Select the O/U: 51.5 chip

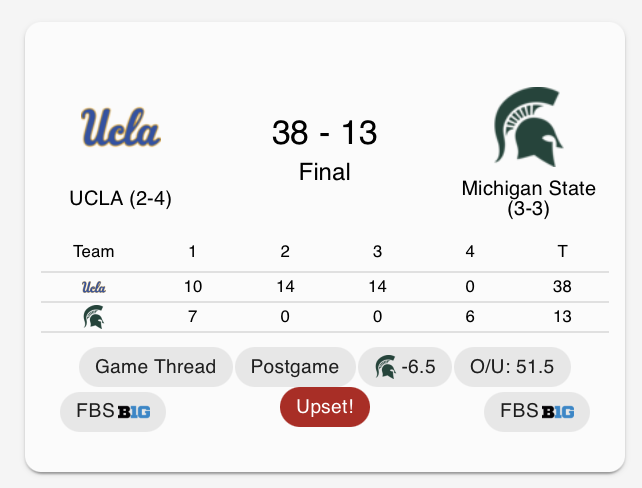[512, 366]
